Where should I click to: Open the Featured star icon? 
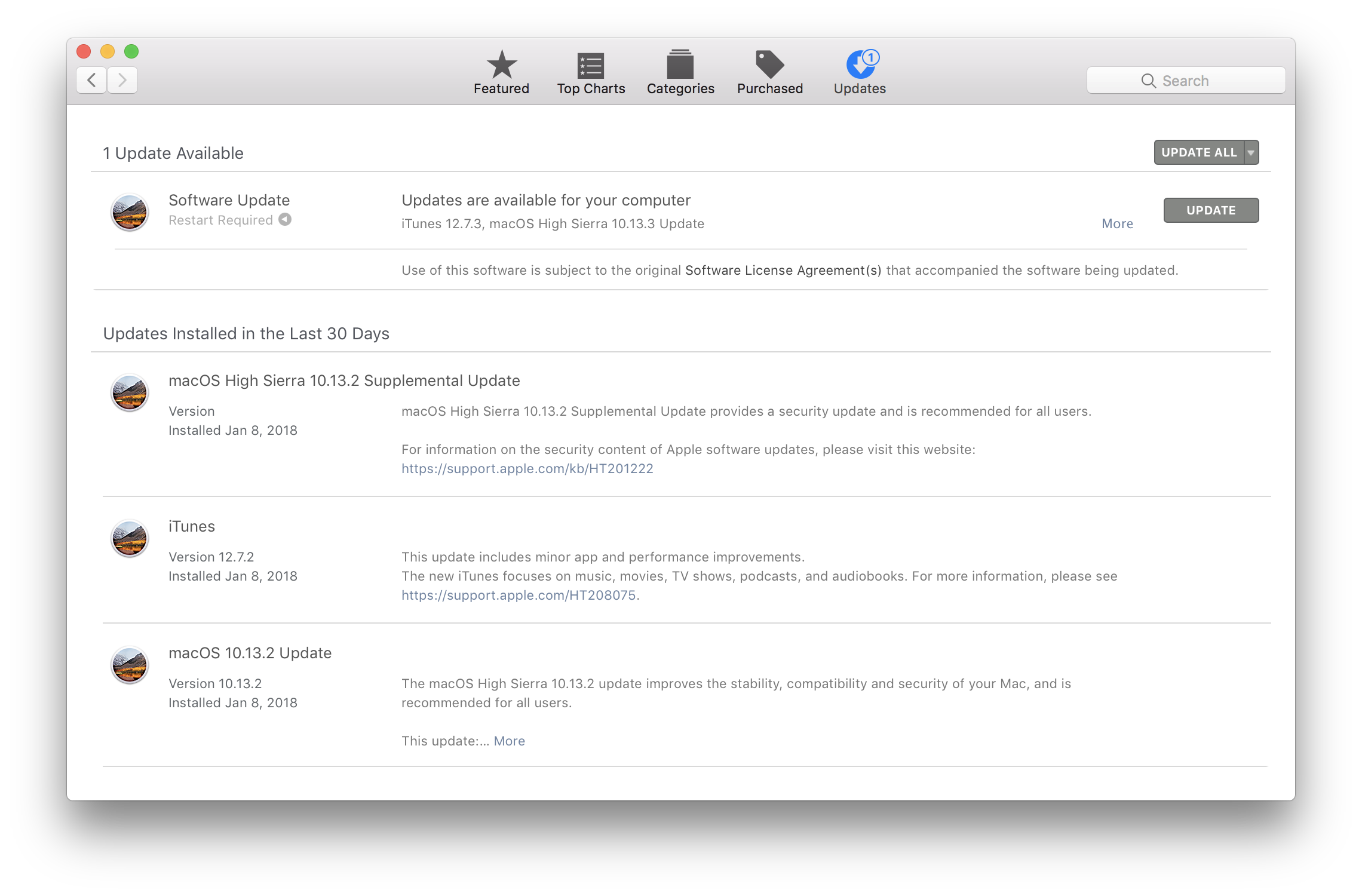[501, 65]
